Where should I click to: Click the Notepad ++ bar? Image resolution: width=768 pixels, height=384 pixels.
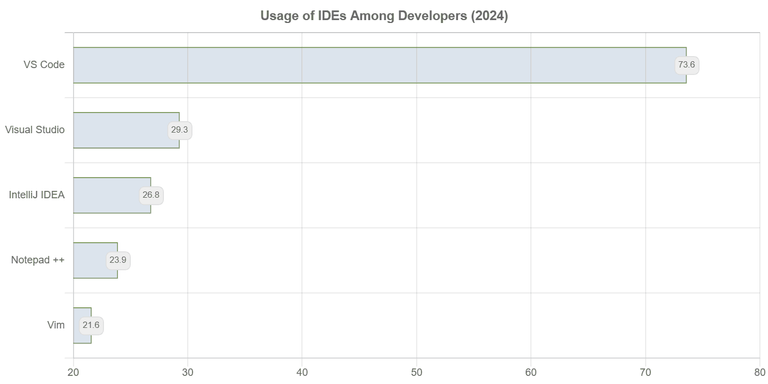pyautogui.click(x=96, y=261)
